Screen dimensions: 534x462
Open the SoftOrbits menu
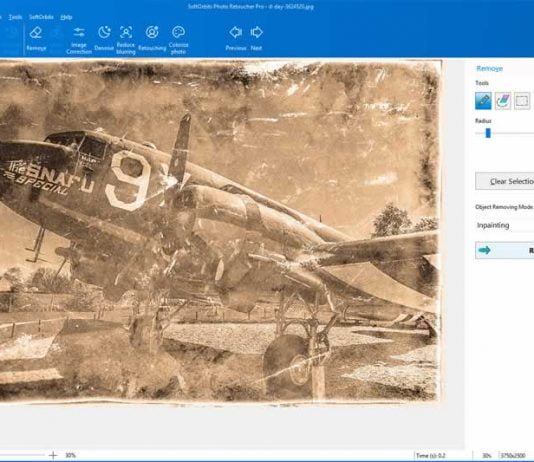[41, 17]
